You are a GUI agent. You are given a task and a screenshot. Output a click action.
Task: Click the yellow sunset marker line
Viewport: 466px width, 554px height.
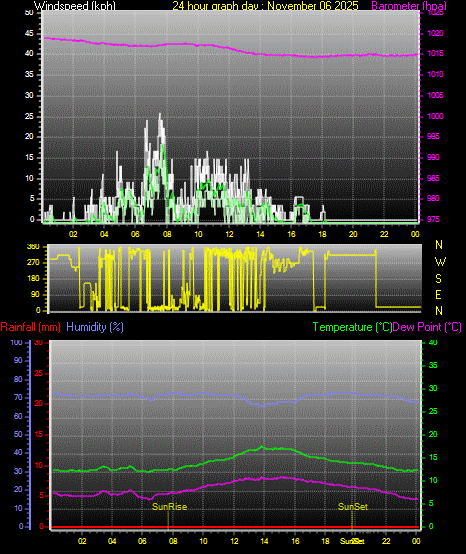pos(352,519)
